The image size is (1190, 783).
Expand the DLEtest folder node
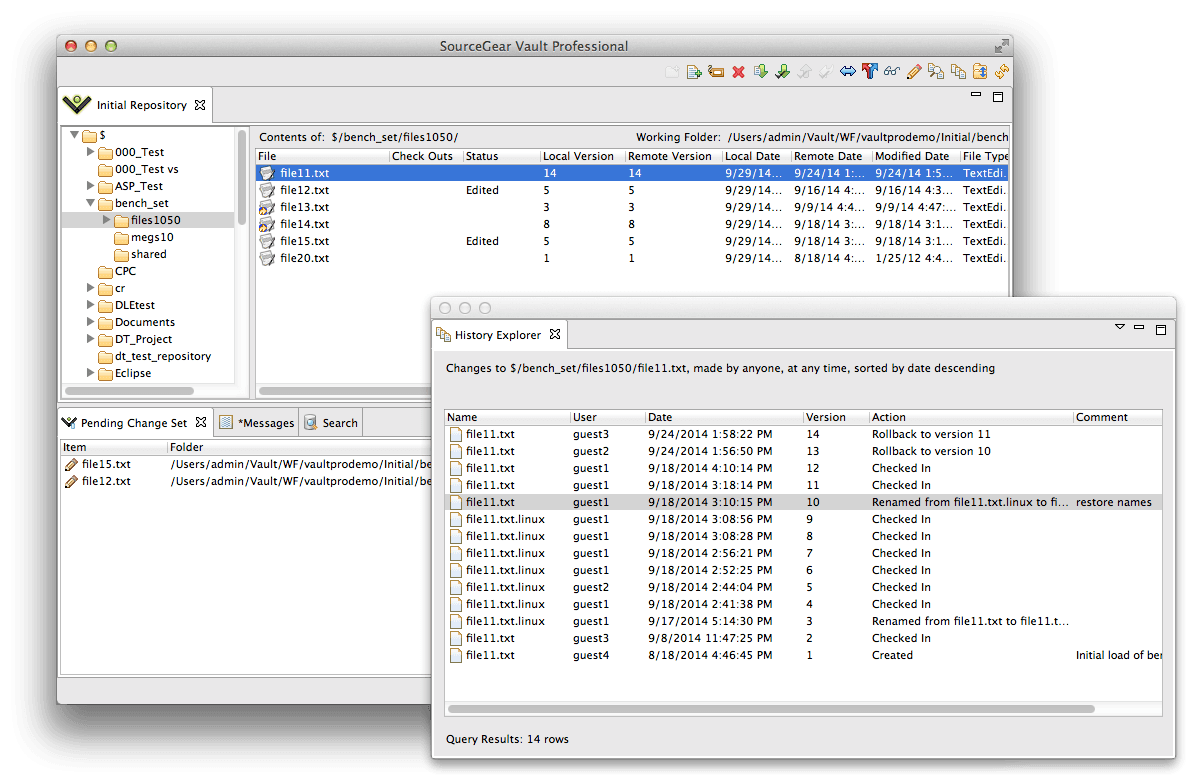click(90, 305)
